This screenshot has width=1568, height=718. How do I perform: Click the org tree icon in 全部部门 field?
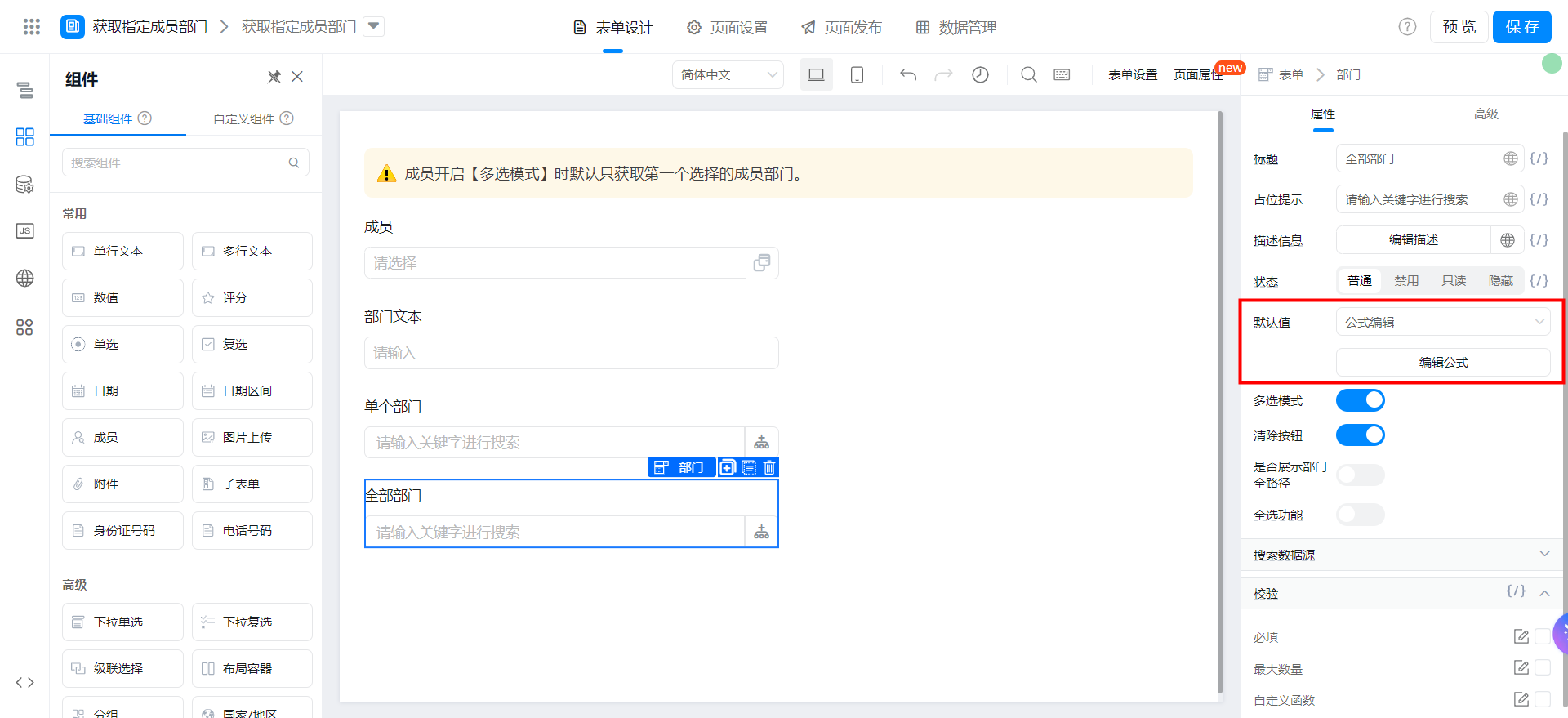coord(761,532)
